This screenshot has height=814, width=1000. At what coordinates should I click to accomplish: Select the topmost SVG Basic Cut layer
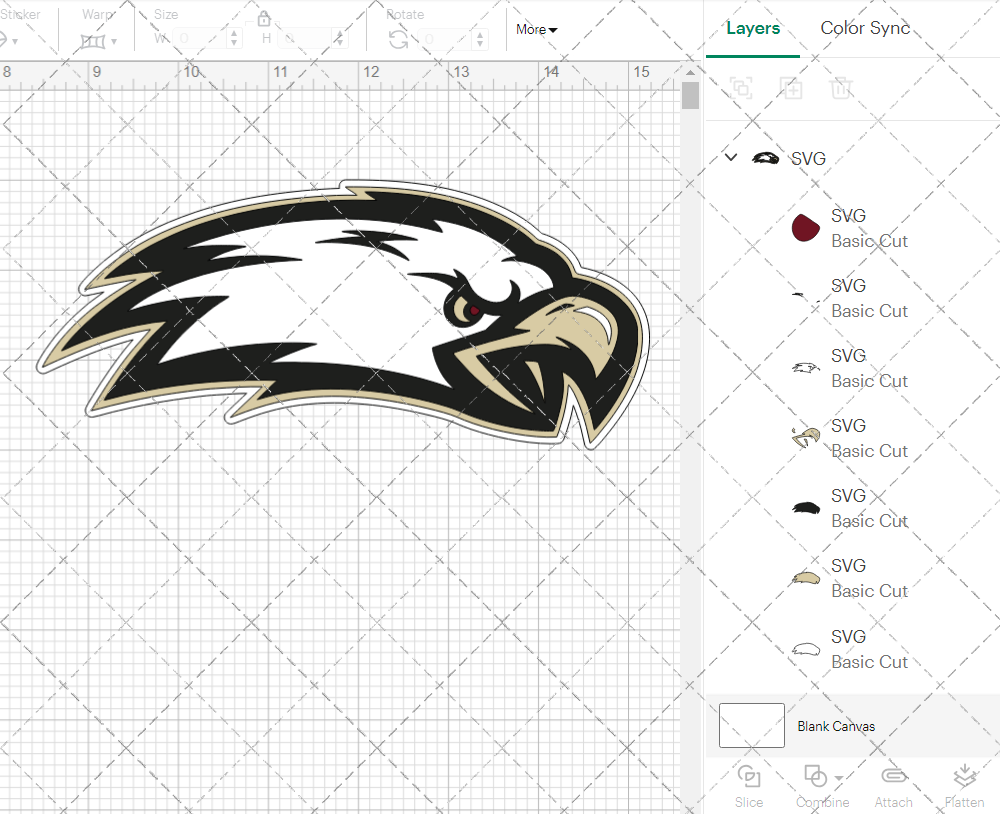click(x=869, y=228)
